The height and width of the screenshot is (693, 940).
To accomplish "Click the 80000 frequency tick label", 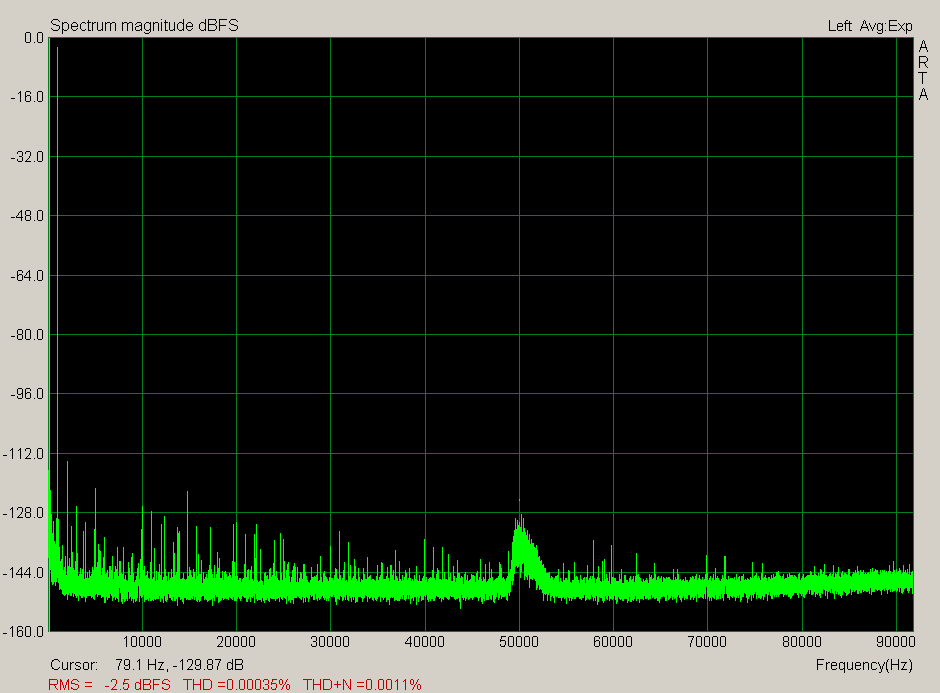I will pos(802,642).
